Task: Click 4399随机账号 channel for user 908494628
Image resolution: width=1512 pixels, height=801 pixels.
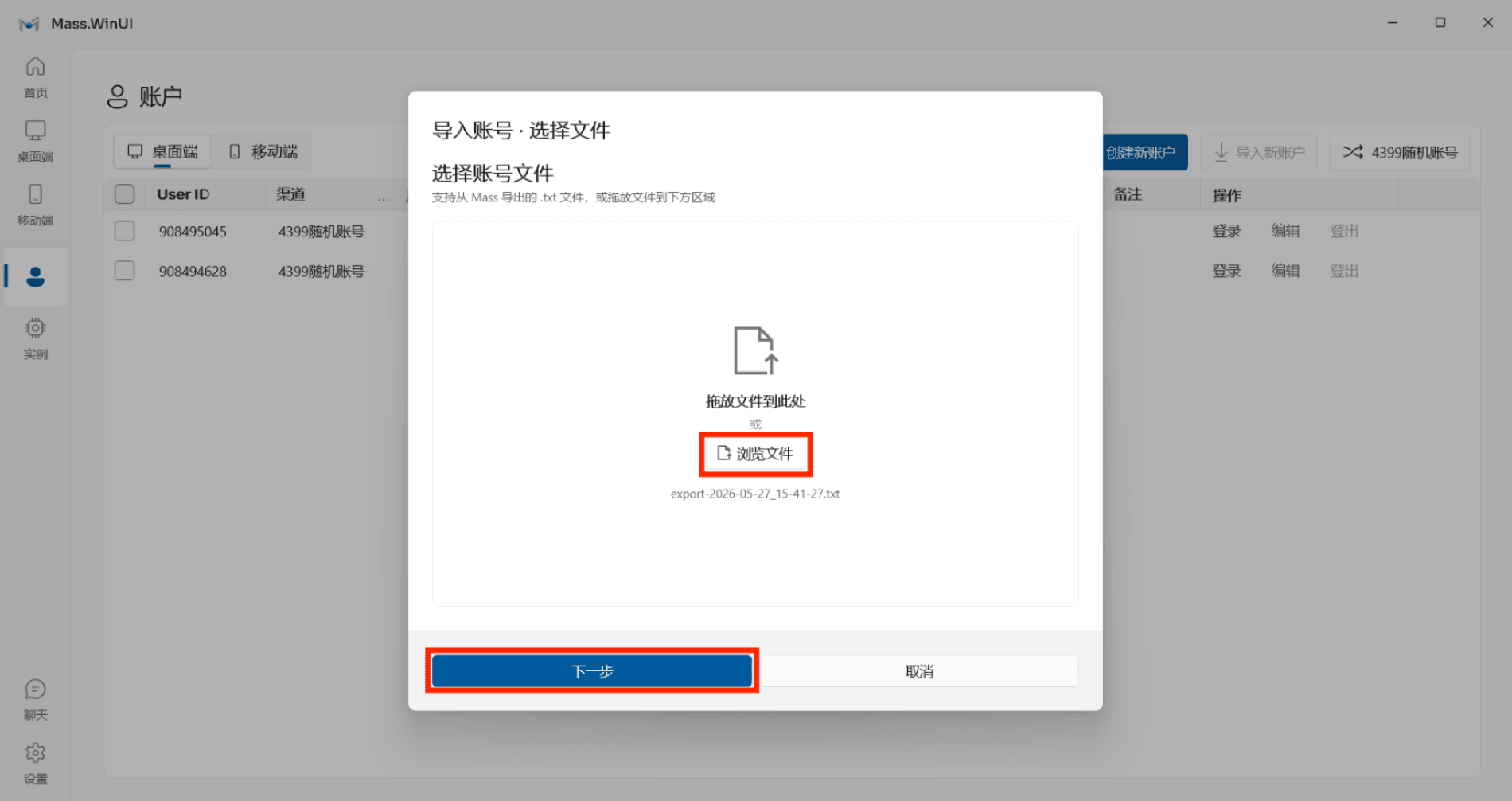Action: 321,272
